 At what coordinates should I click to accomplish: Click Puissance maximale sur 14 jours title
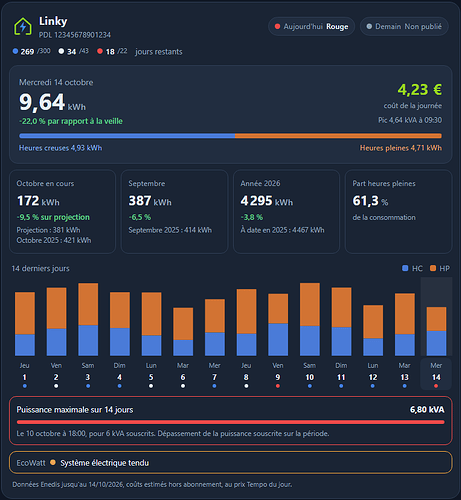[75, 410]
